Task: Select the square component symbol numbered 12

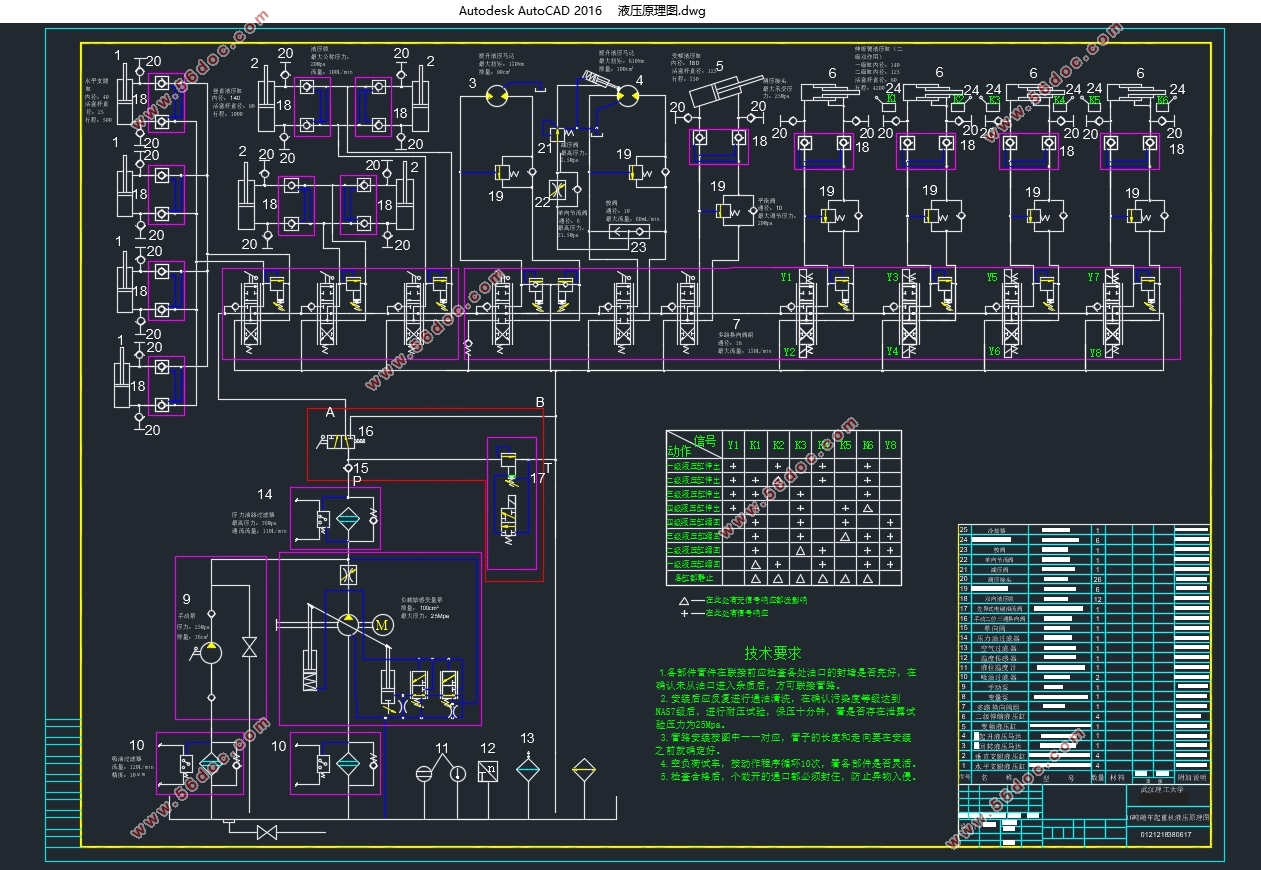Action: [489, 772]
